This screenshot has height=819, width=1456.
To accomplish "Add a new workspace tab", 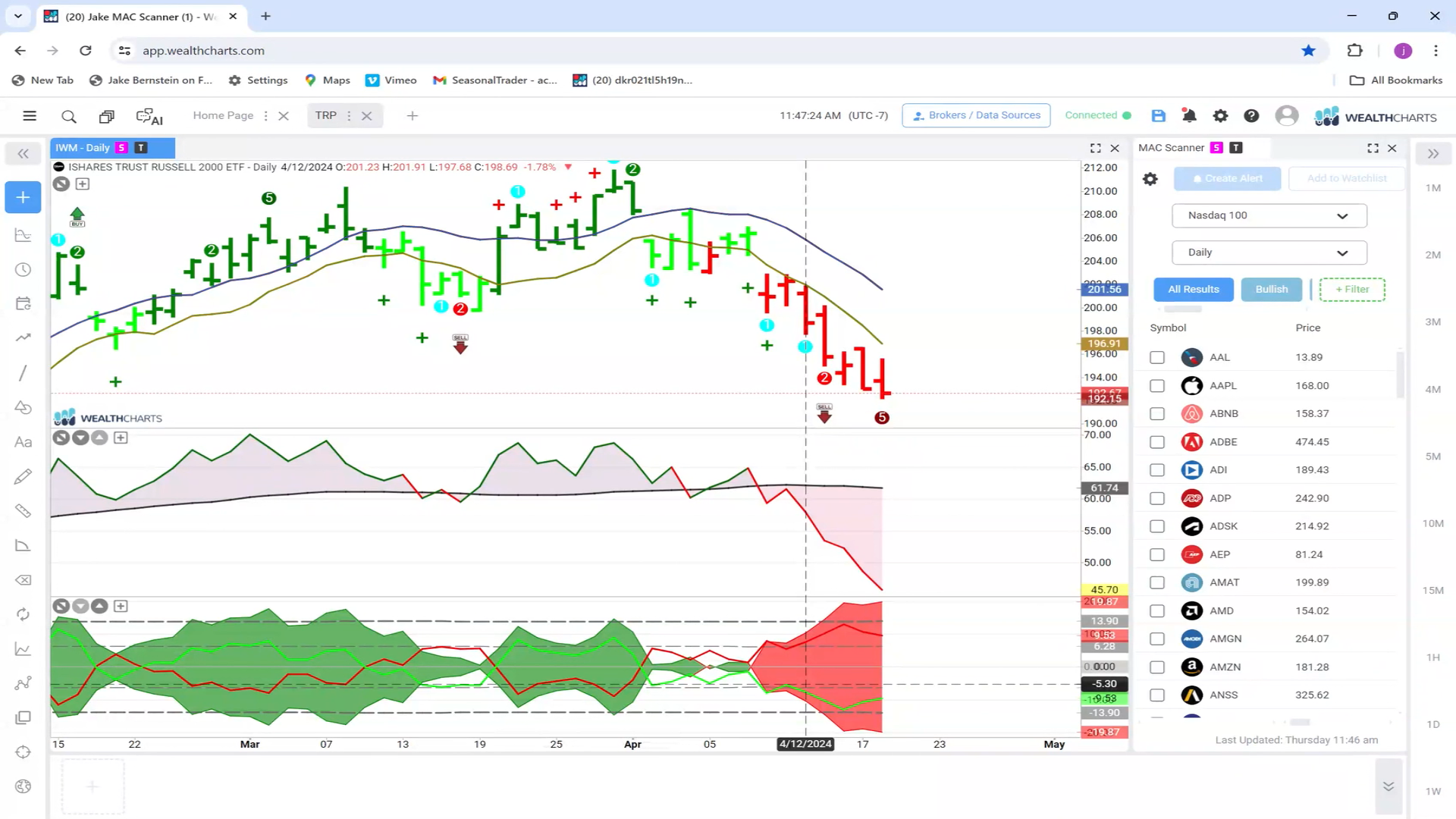I will tap(412, 116).
